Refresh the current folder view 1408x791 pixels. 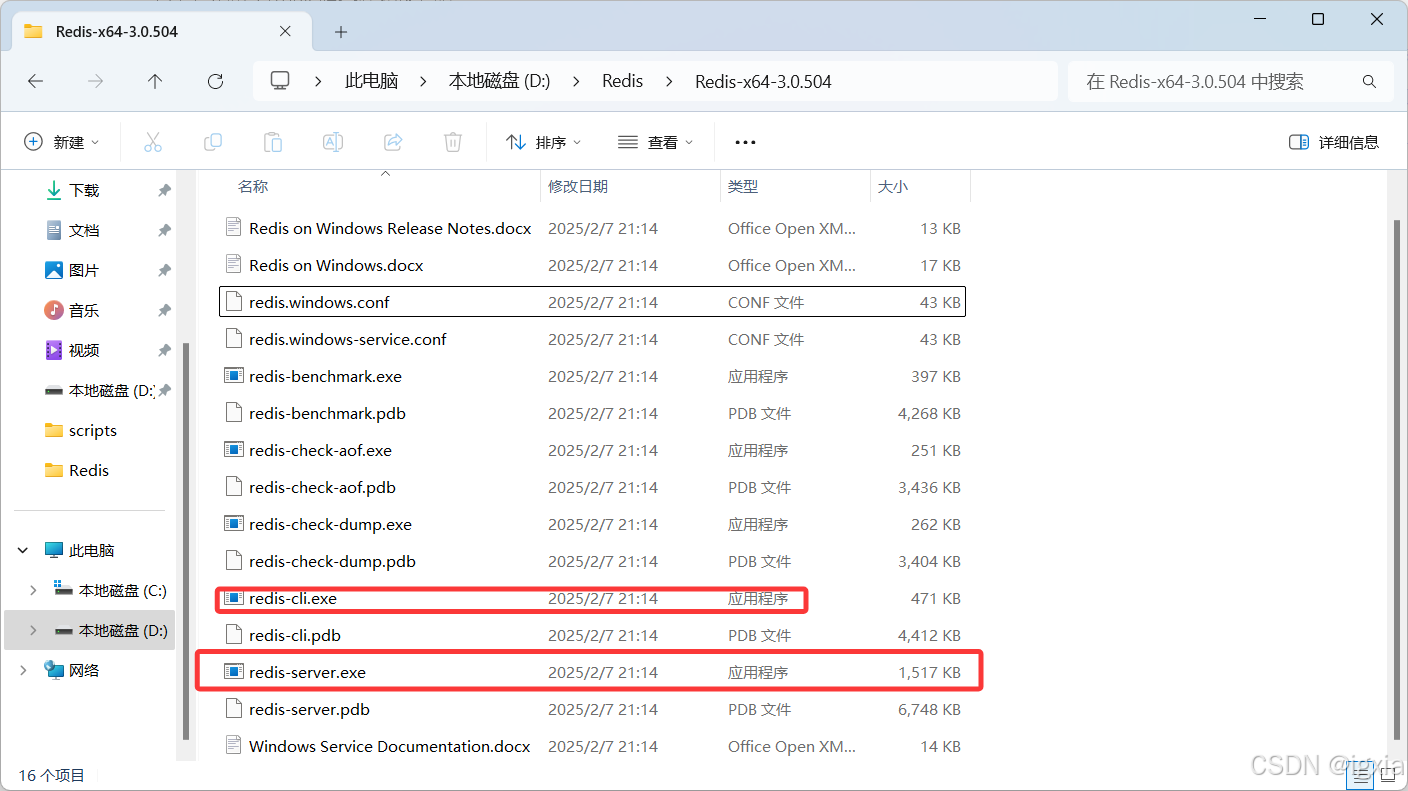(215, 82)
